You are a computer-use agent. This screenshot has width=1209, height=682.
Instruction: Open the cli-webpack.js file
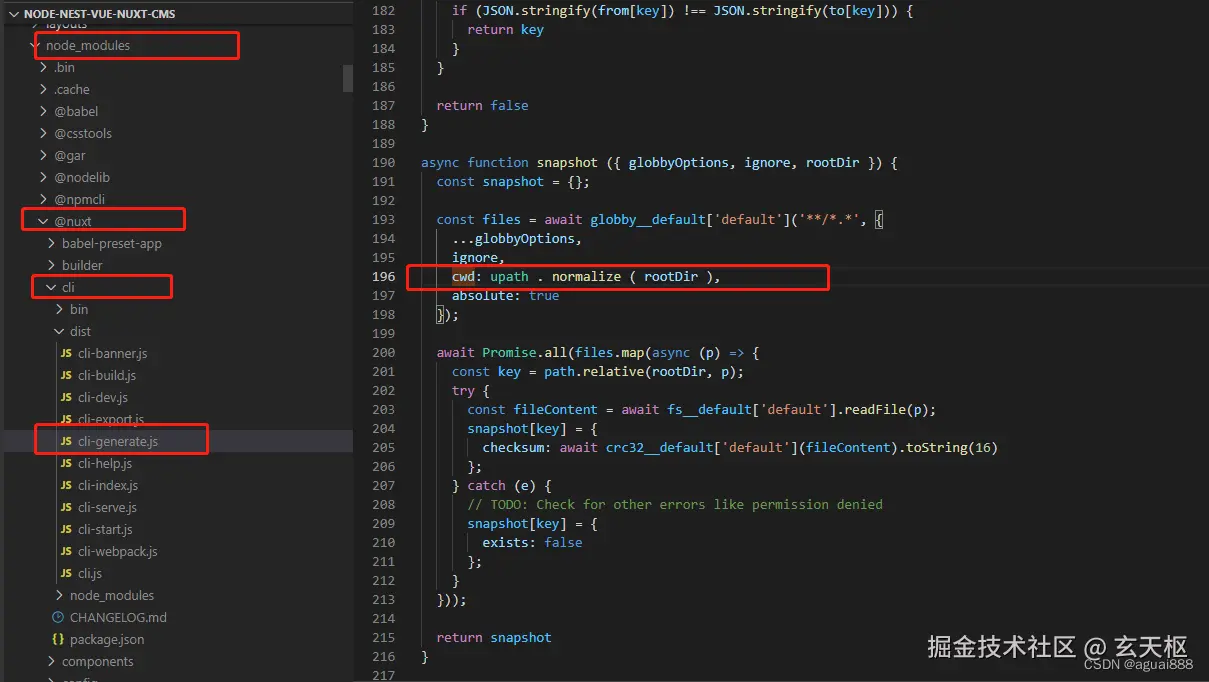point(118,551)
